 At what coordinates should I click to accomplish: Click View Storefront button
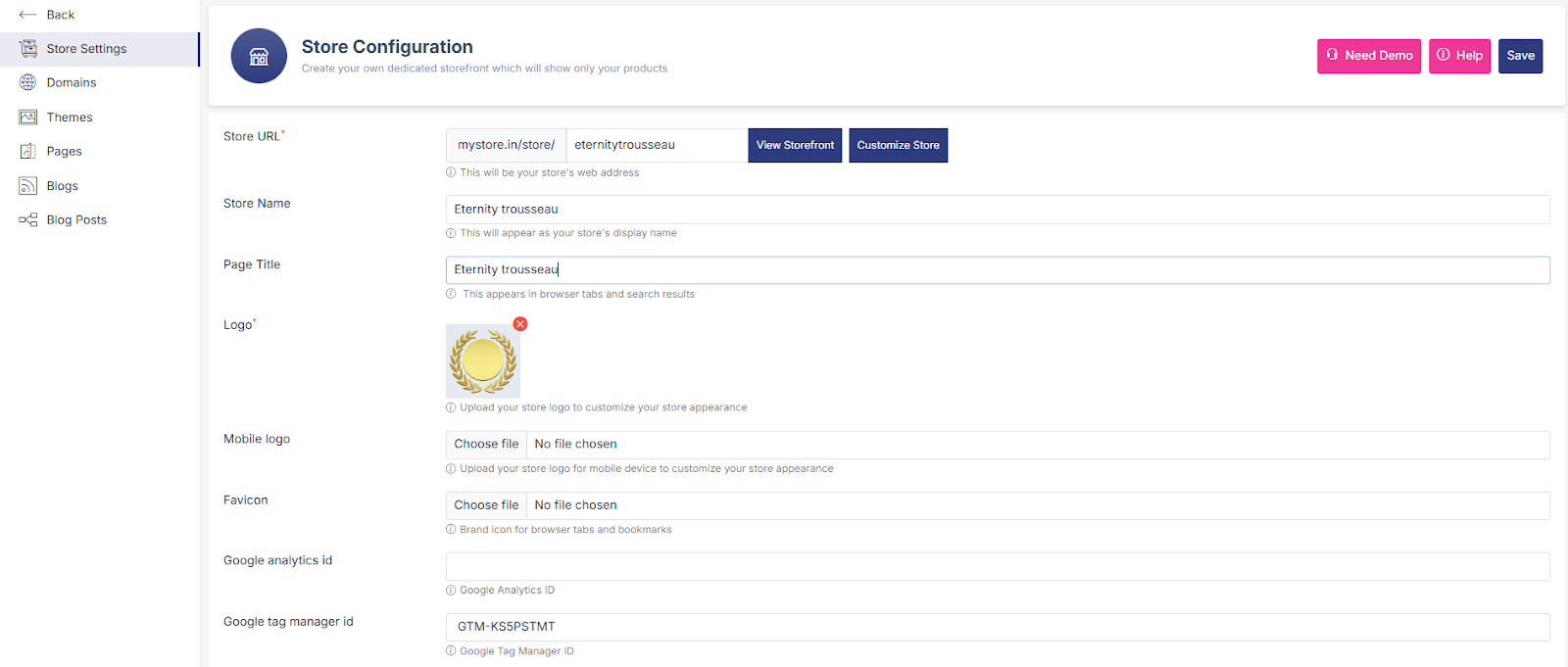coord(795,145)
